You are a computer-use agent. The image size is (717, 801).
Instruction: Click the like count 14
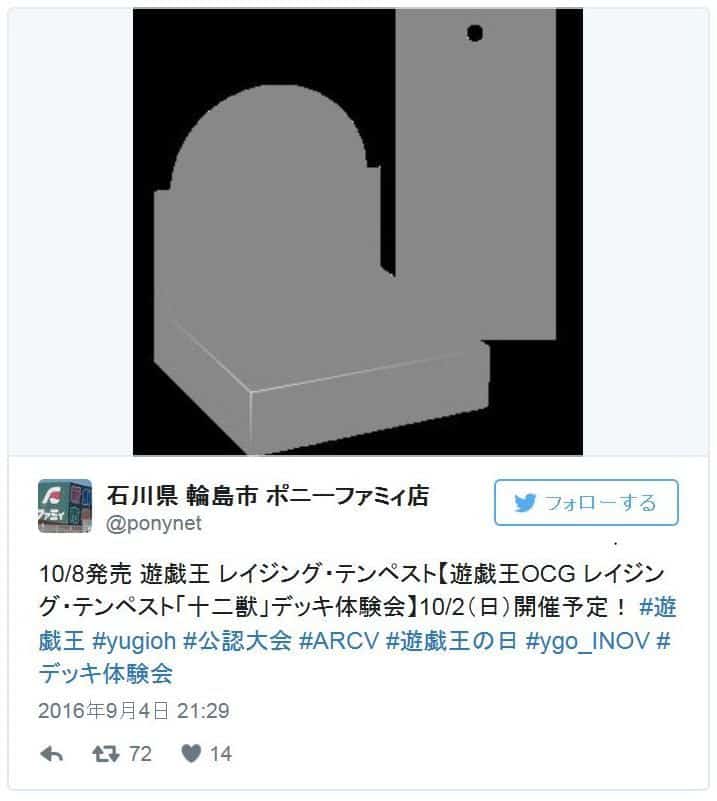221,754
